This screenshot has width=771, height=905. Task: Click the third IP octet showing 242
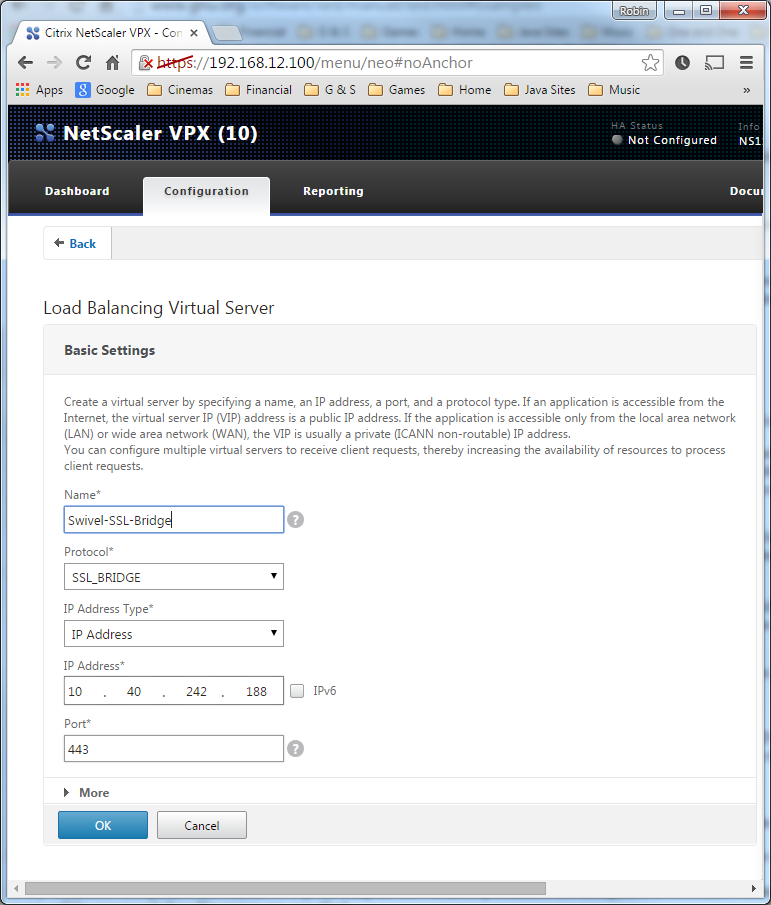196,691
